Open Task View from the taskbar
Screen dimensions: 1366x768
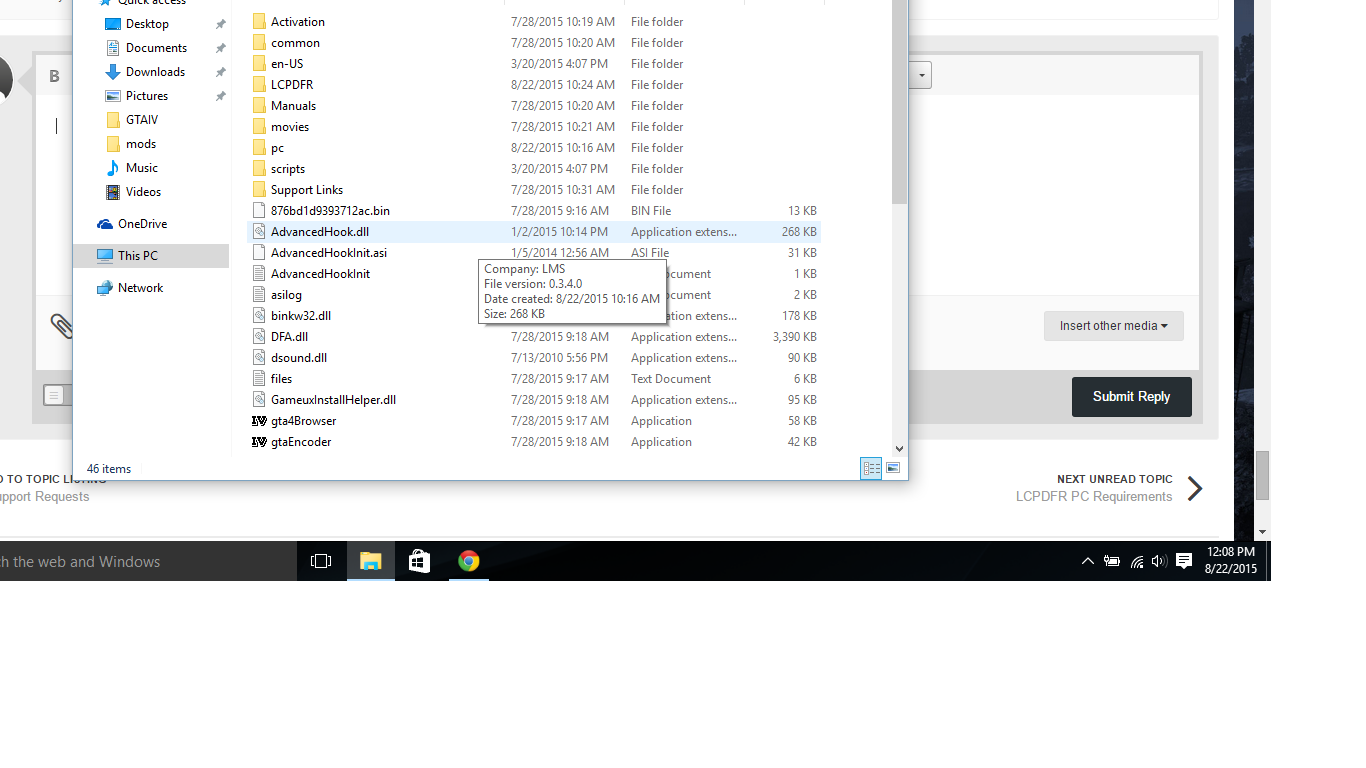point(321,561)
